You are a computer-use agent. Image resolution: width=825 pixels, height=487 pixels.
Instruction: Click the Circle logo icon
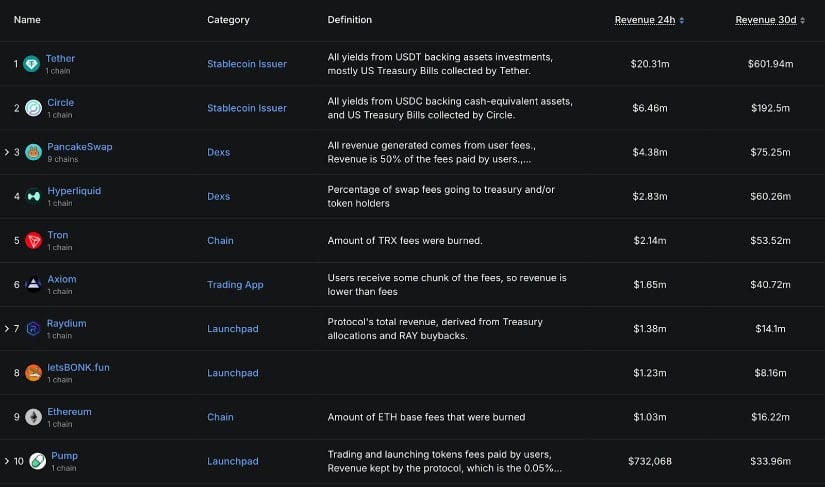pos(34,108)
